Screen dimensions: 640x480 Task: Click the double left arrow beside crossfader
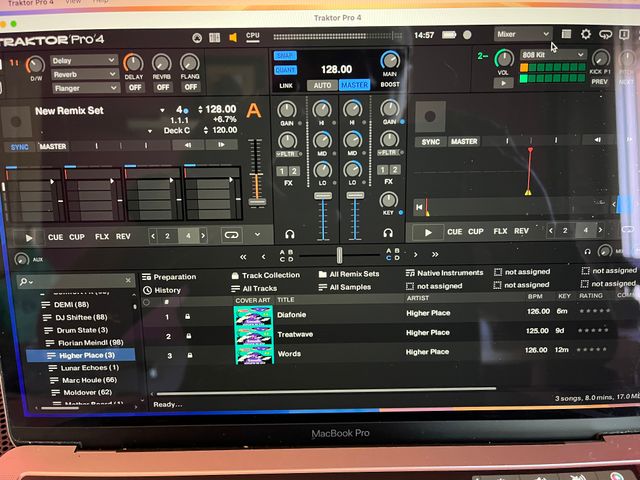[243, 257]
